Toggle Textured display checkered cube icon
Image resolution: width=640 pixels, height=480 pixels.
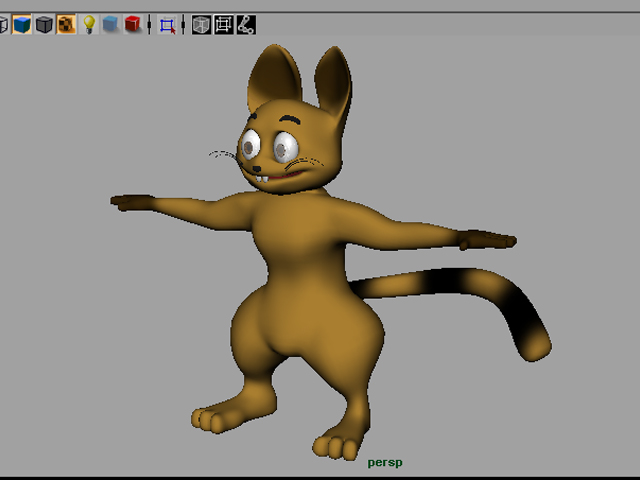[66, 24]
